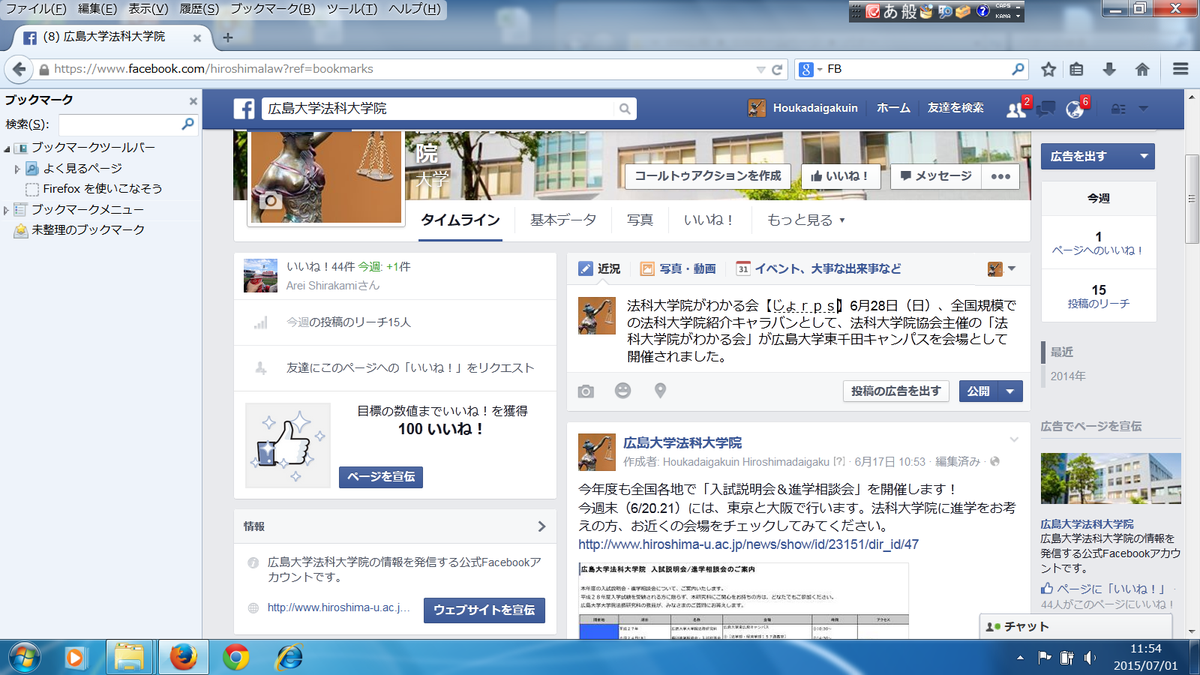Select 未整理のブックマーク in sidebar
This screenshot has width=1200, height=675.
pos(88,230)
